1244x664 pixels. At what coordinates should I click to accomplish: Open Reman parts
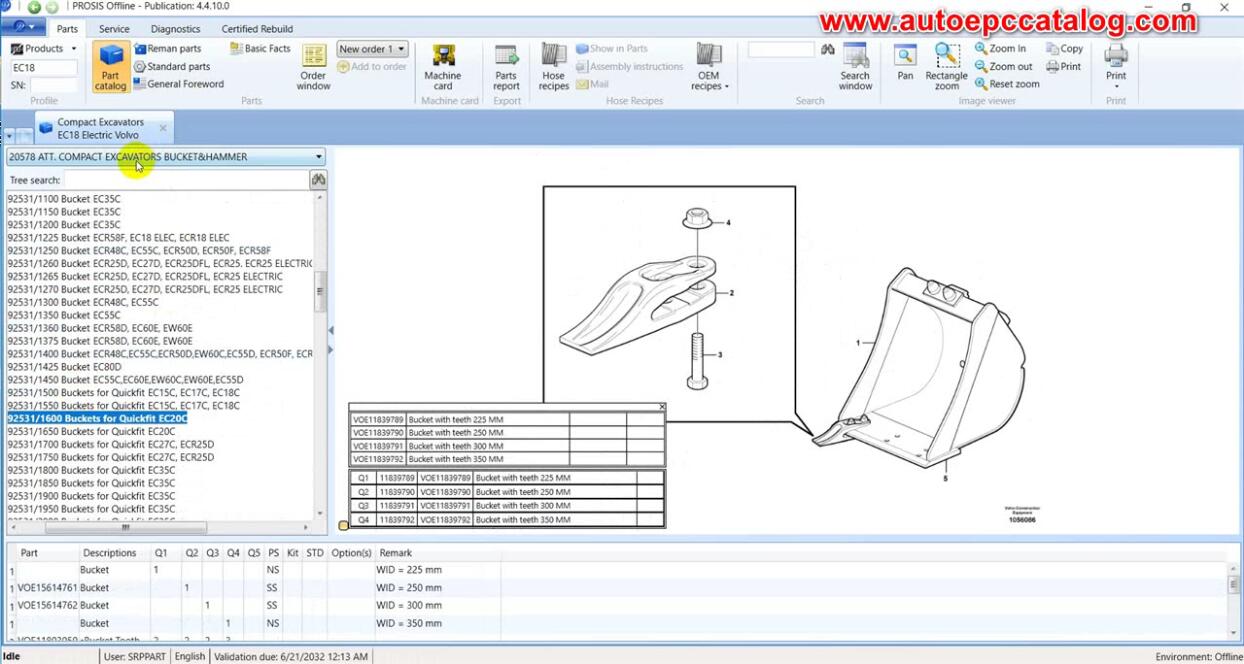[x=168, y=48]
